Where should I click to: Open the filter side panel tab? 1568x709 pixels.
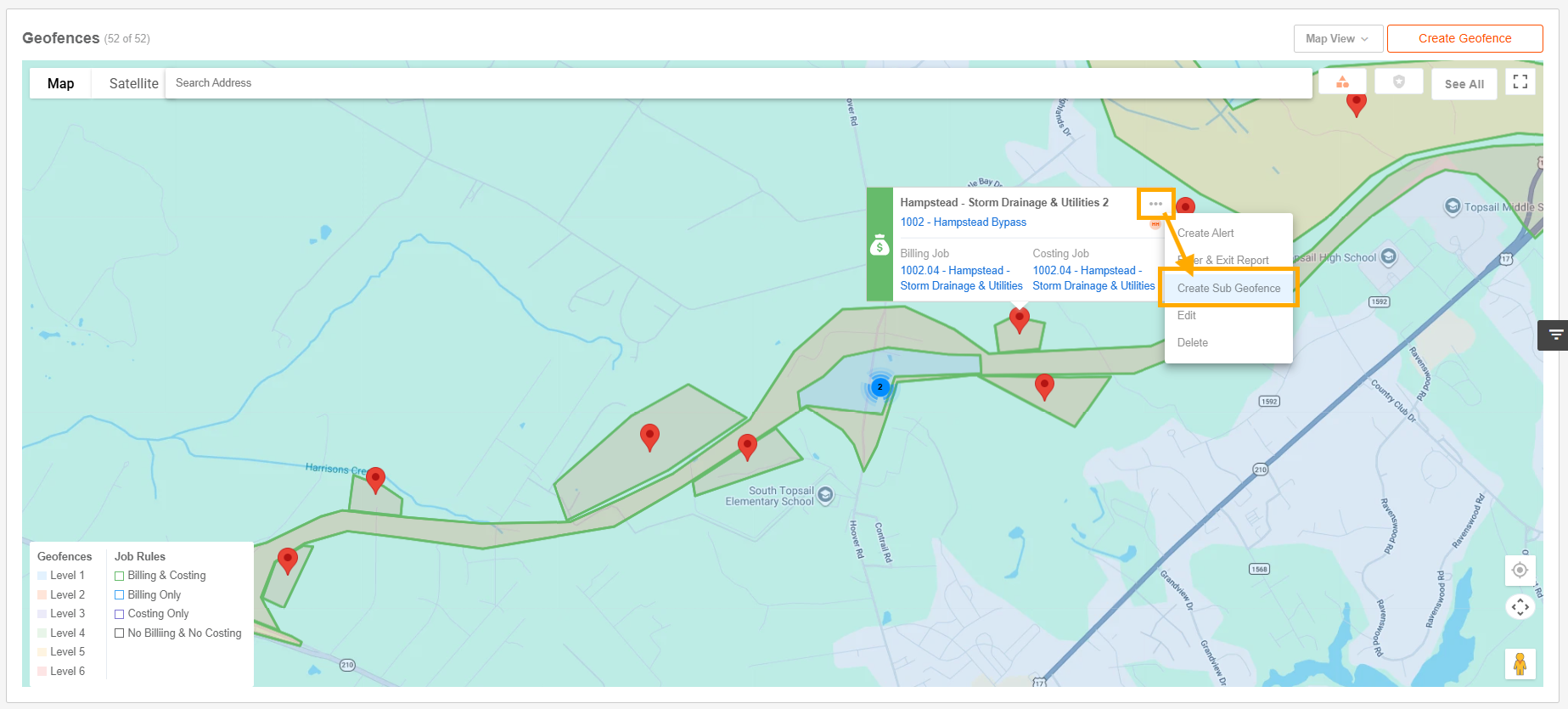click(x=1554, y=335)
